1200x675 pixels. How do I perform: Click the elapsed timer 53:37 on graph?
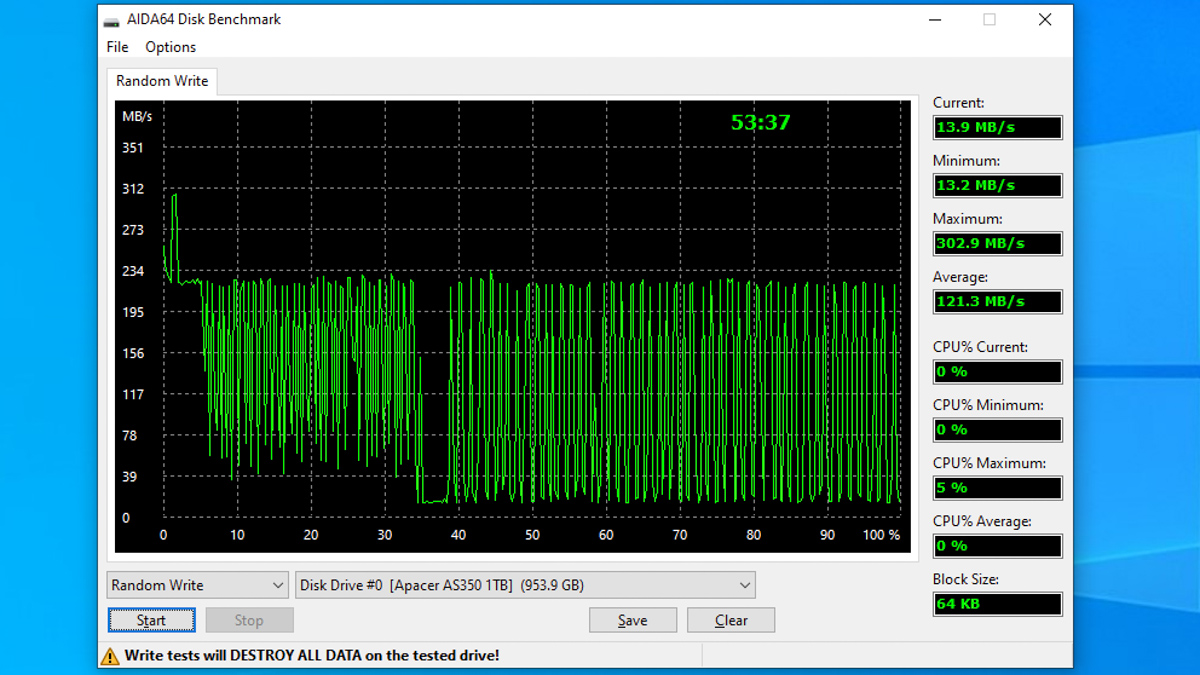(x=760, y=122)
